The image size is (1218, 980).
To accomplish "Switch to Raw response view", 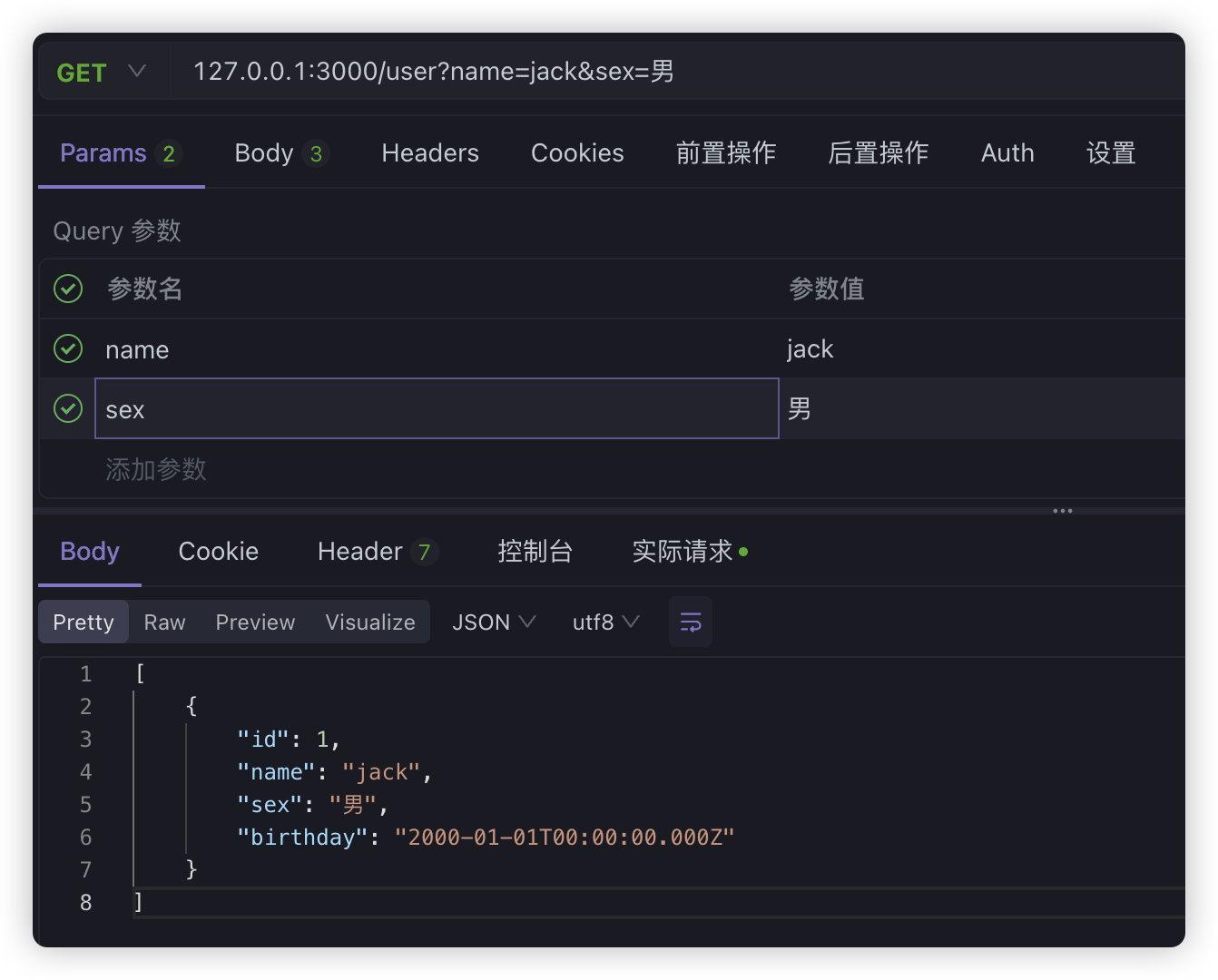I will (164, 622).
